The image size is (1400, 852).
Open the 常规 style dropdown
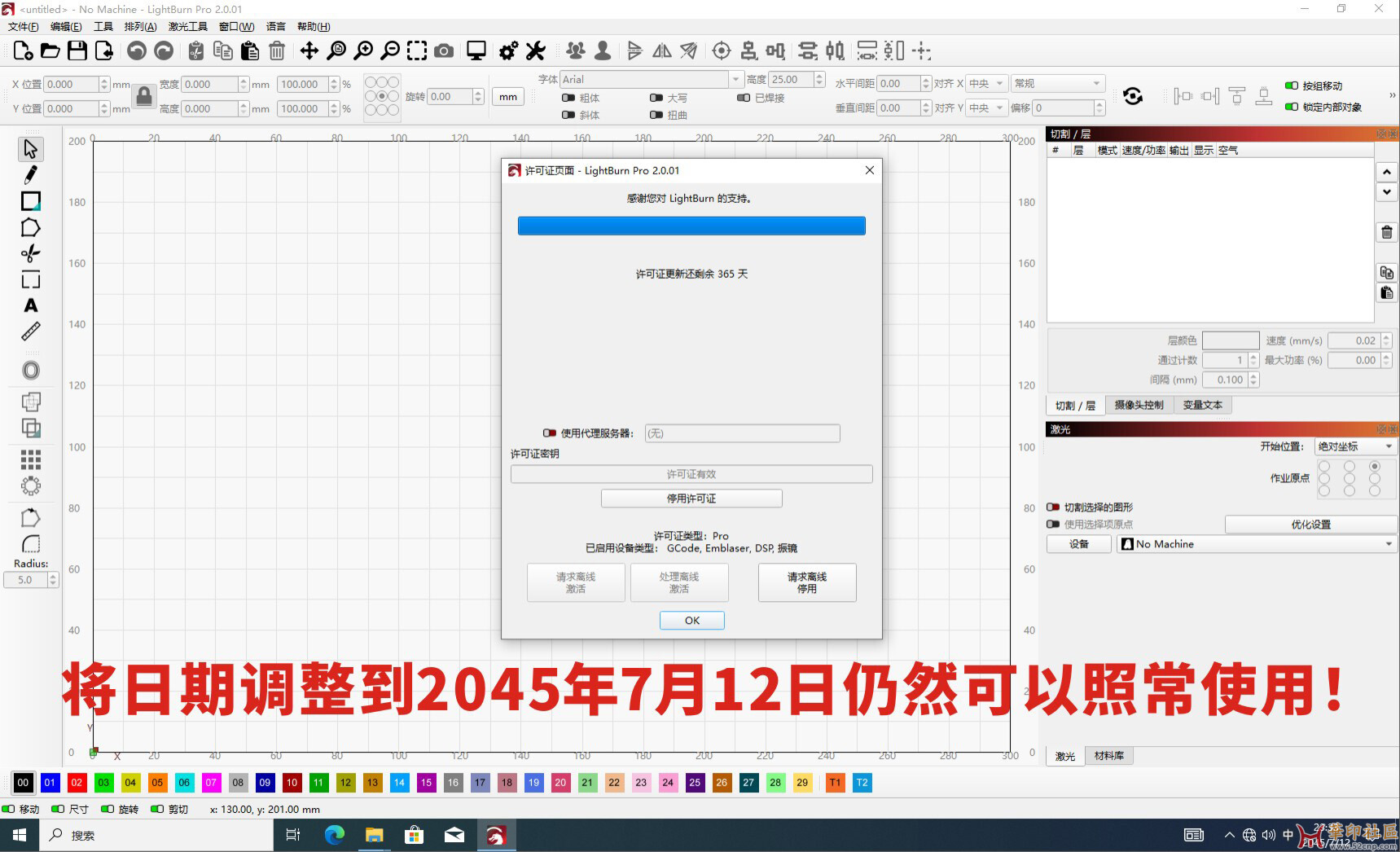1057,83
